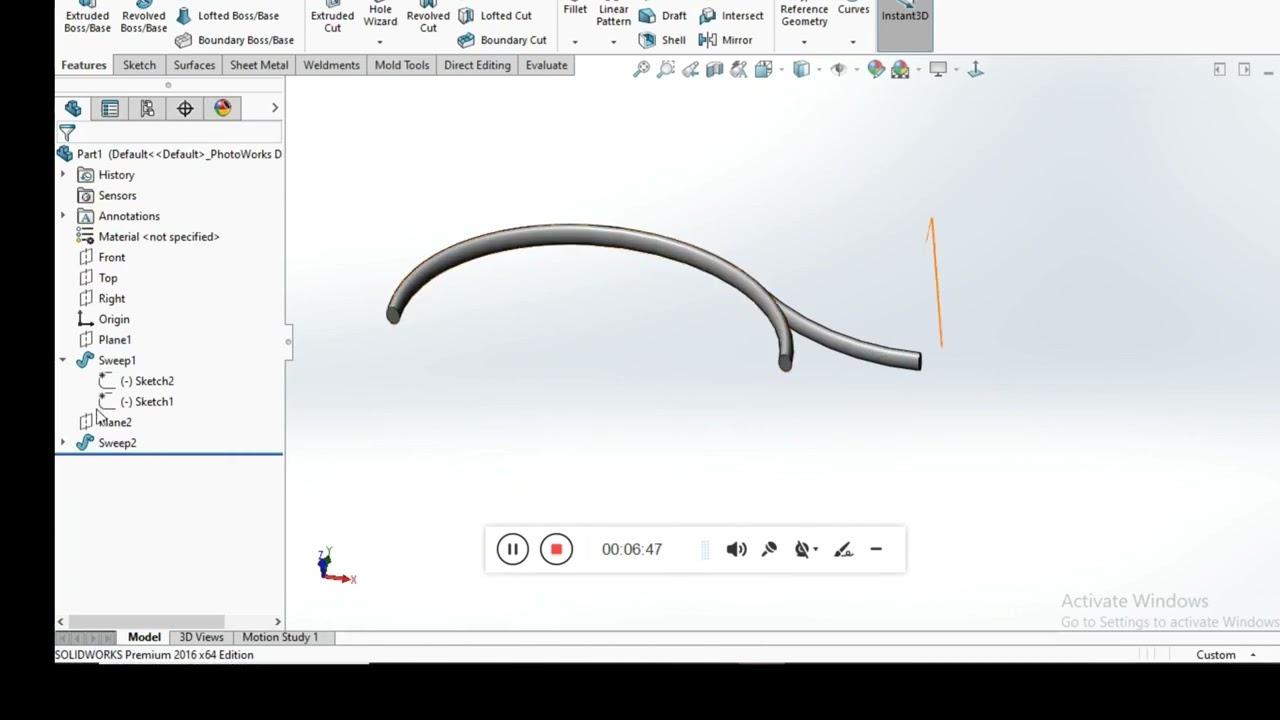
Task: Choose the Boundary Cut tool
Action: pos(502,40)
